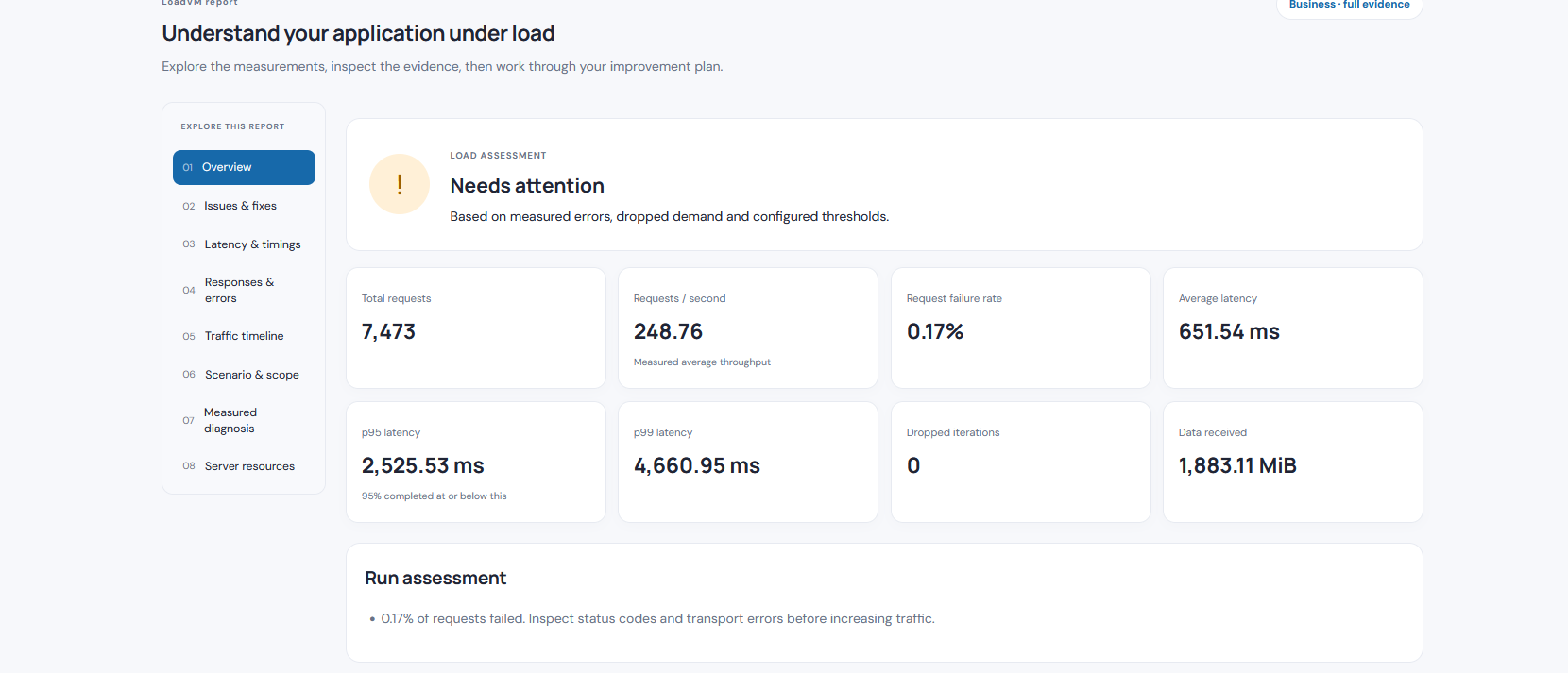
Task: Open the Measured diagnosis section
Action: pyautogui.click(x=244, y=420)
